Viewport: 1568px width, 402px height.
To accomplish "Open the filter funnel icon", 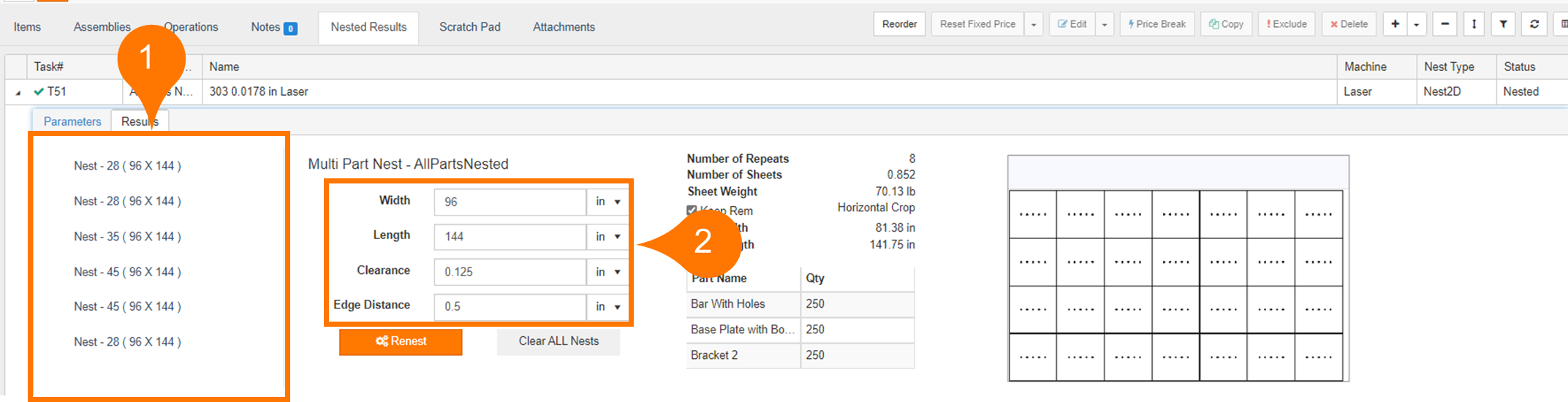I will 1503,24.
